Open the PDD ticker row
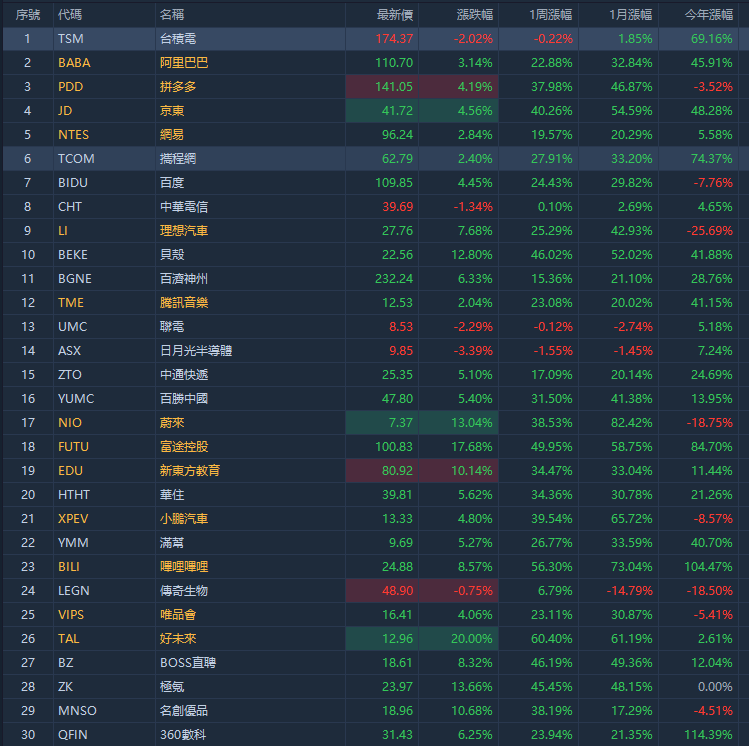 coord(374,86)
